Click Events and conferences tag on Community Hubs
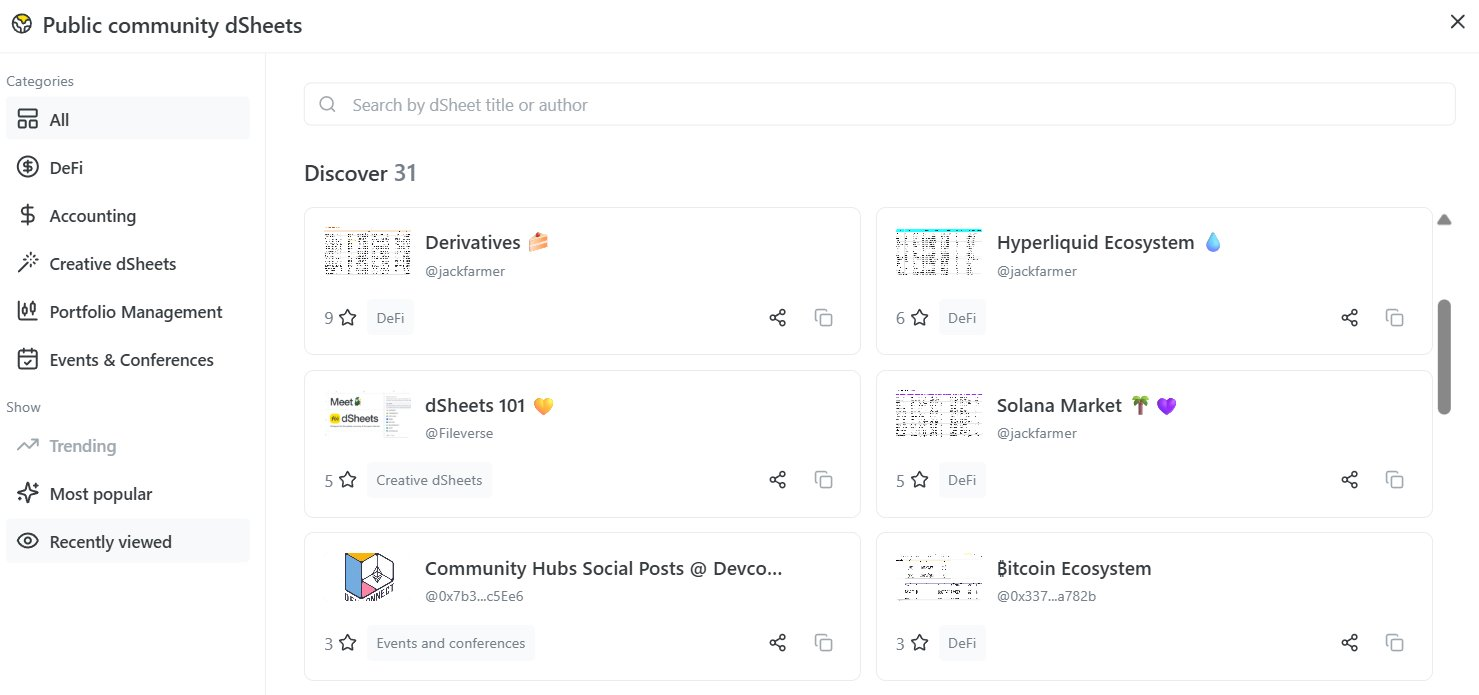Screen dimensions: 1479x695 click(450, 643)
